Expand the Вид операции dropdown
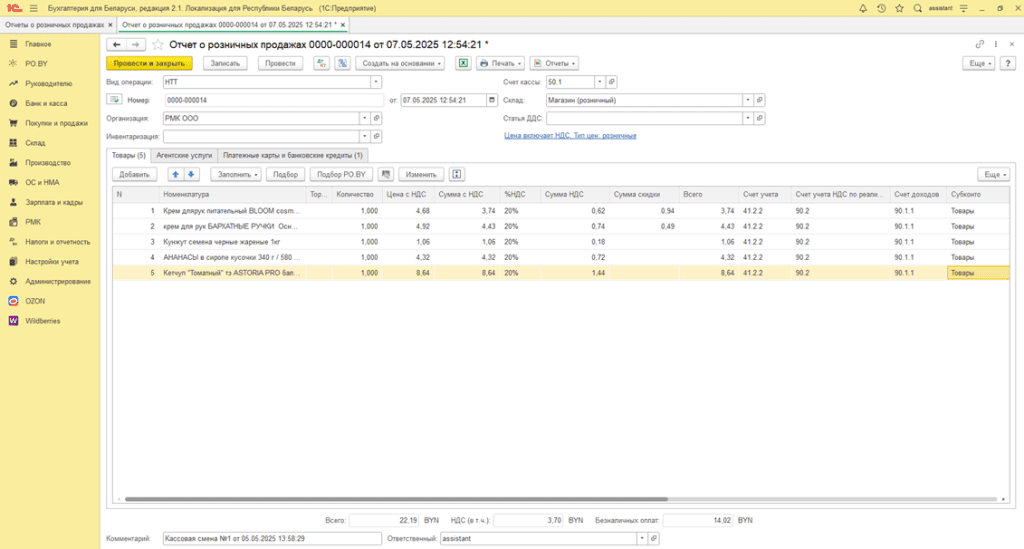The width and height of the screenshot is (1024, 549). pyautogui.click(x=376, y=82)
